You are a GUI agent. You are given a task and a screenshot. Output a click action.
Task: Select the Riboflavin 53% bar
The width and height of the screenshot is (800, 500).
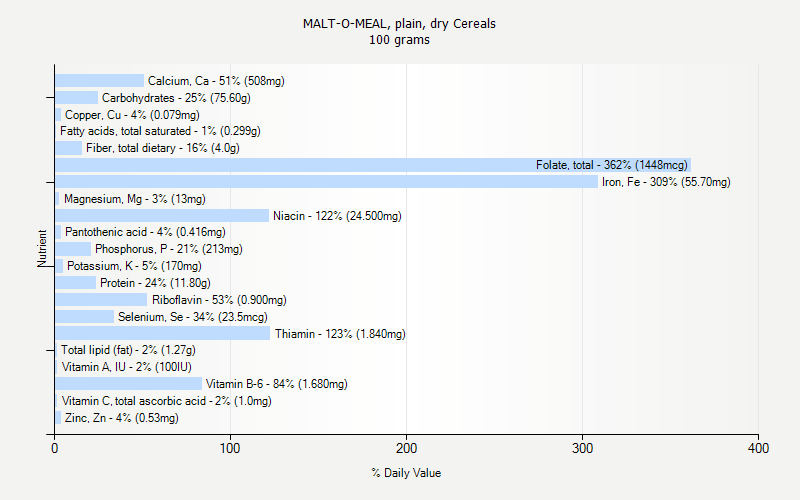(101, 299)
